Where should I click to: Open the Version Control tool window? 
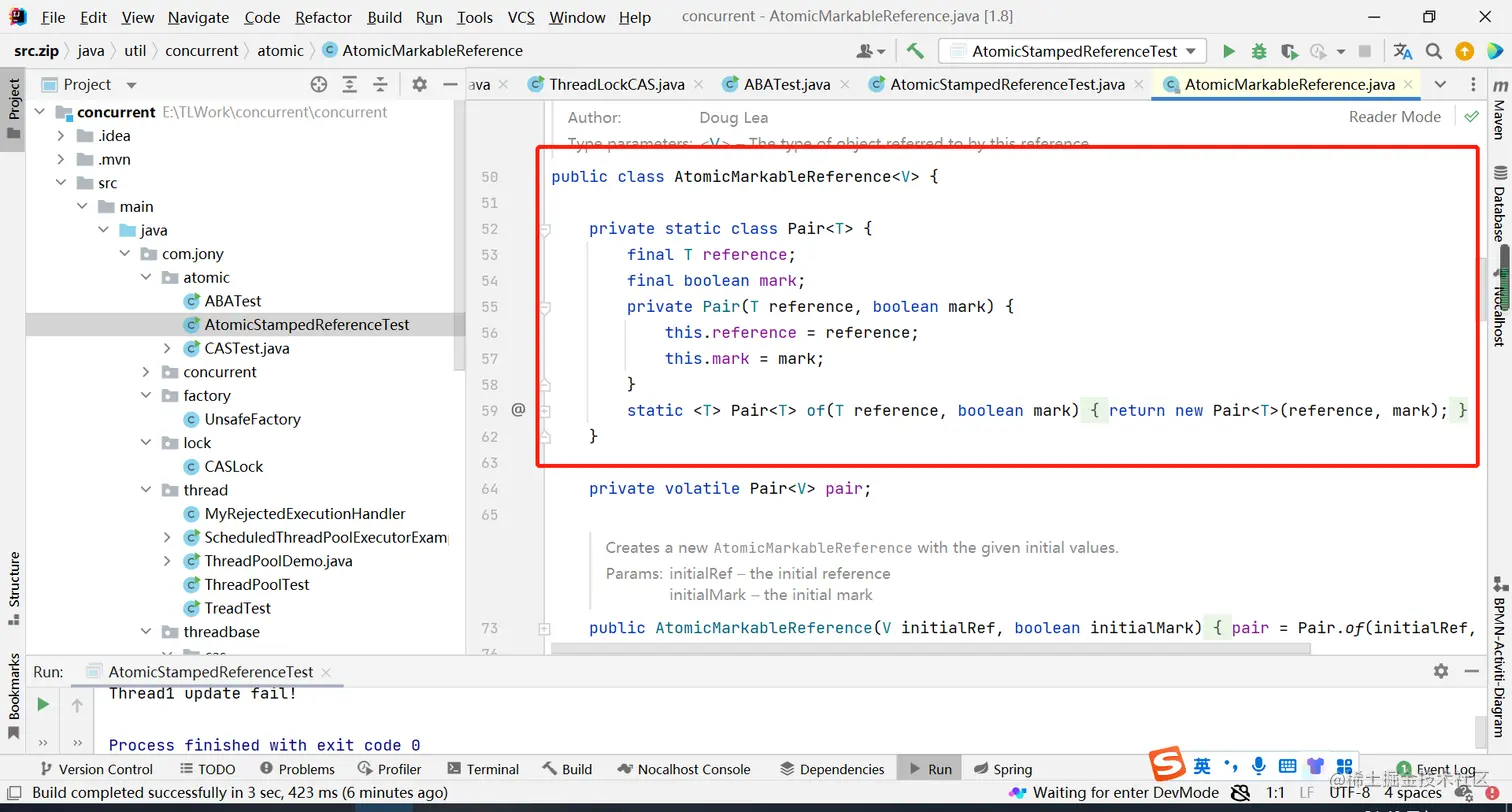pos(96,769)
